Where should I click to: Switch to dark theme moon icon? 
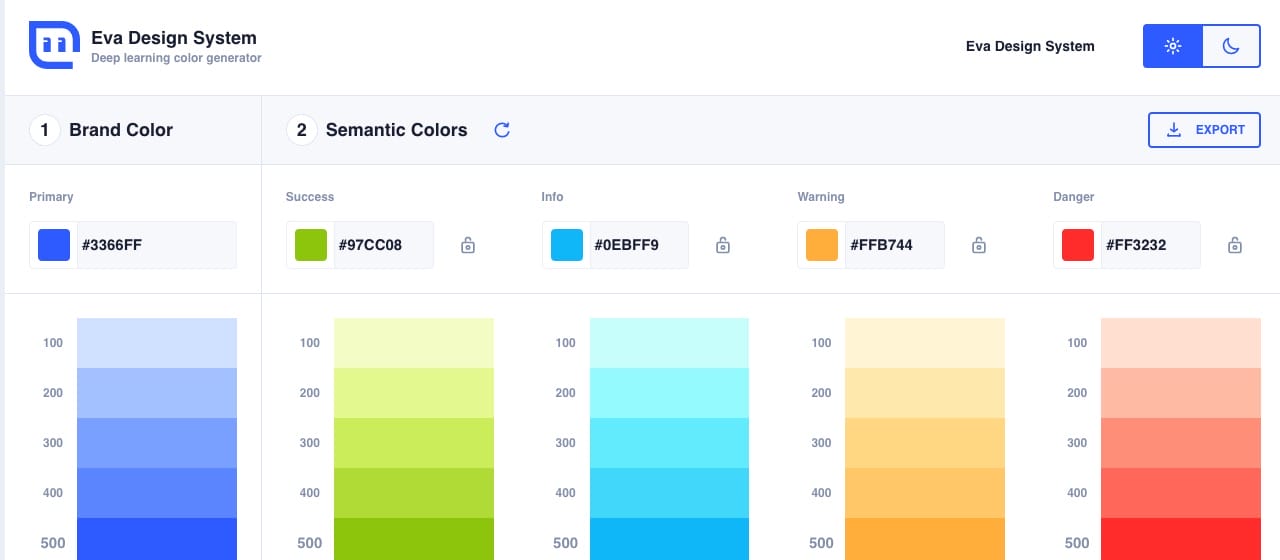tap(1231, 46)
